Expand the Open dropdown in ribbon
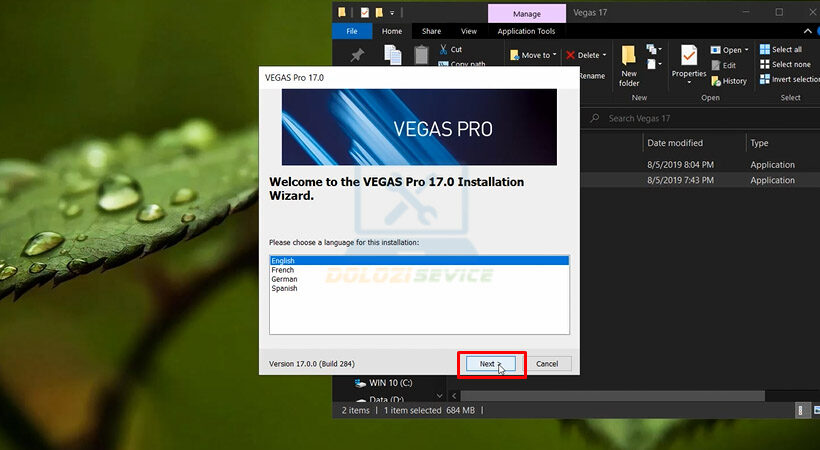 [x=746, y=50]
